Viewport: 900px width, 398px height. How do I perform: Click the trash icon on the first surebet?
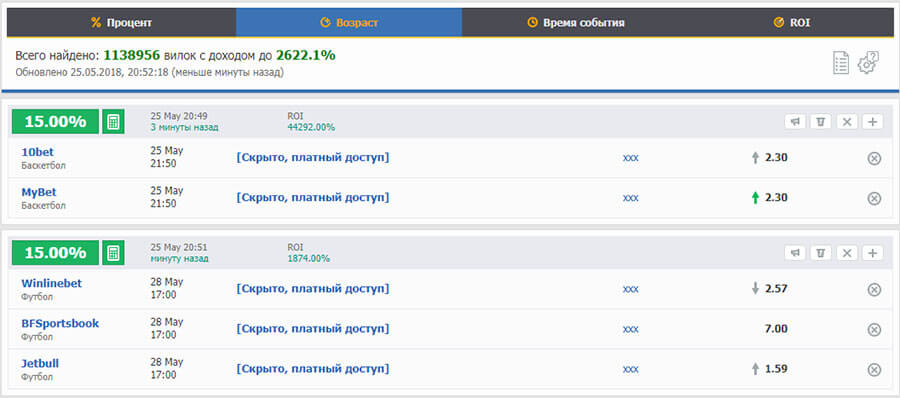[821, 122]
